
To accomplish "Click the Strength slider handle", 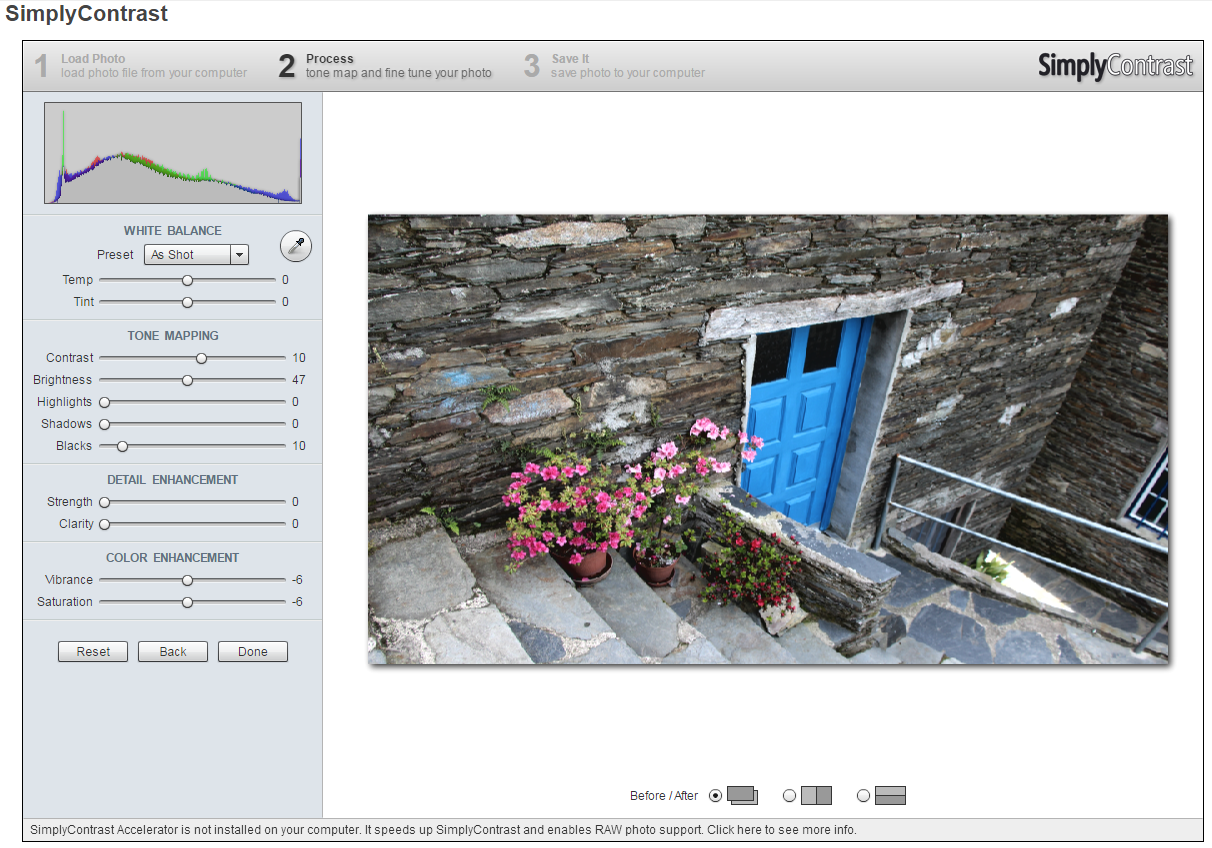I will (104, 502).
